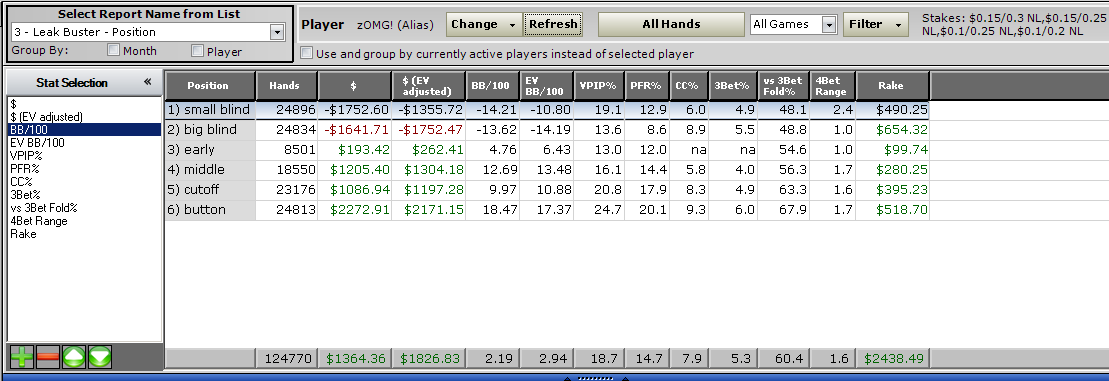Select 'vs 3Bet Fold%' in stat list
The width and height of the screenshot is (1109, 381).
(x=85, y=208)
